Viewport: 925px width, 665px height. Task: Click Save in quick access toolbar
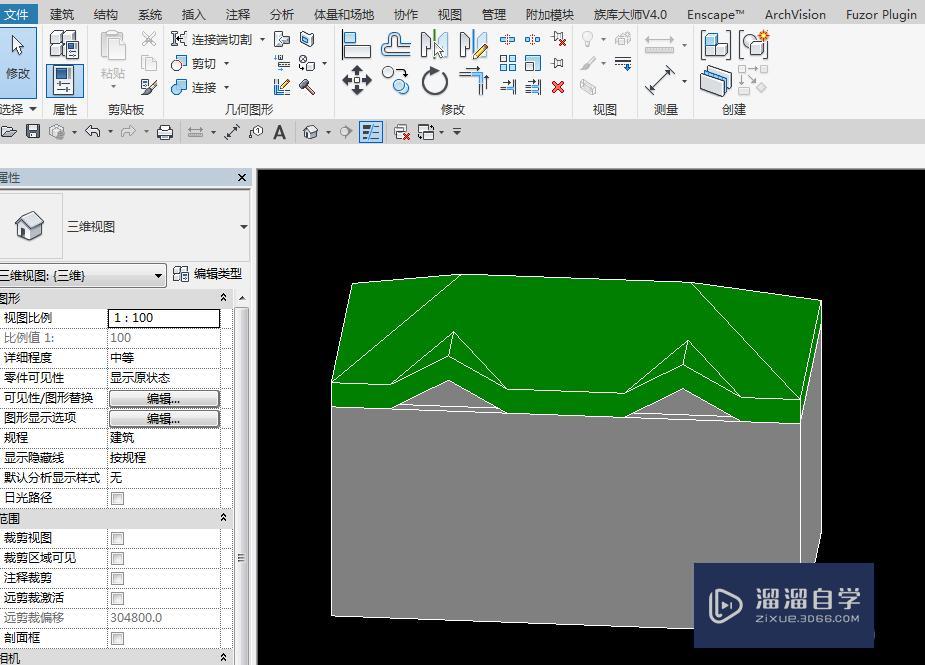[x=33, y=132]
